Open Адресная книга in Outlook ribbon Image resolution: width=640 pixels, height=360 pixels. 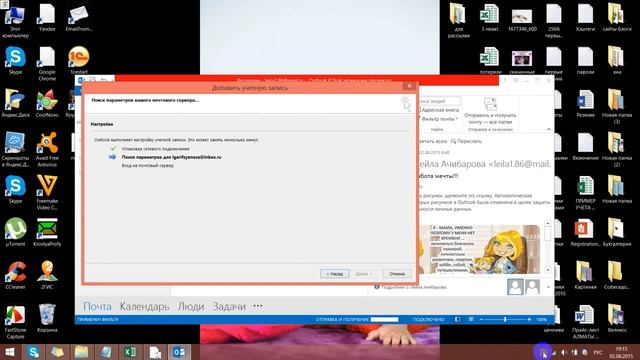point(440,110)
